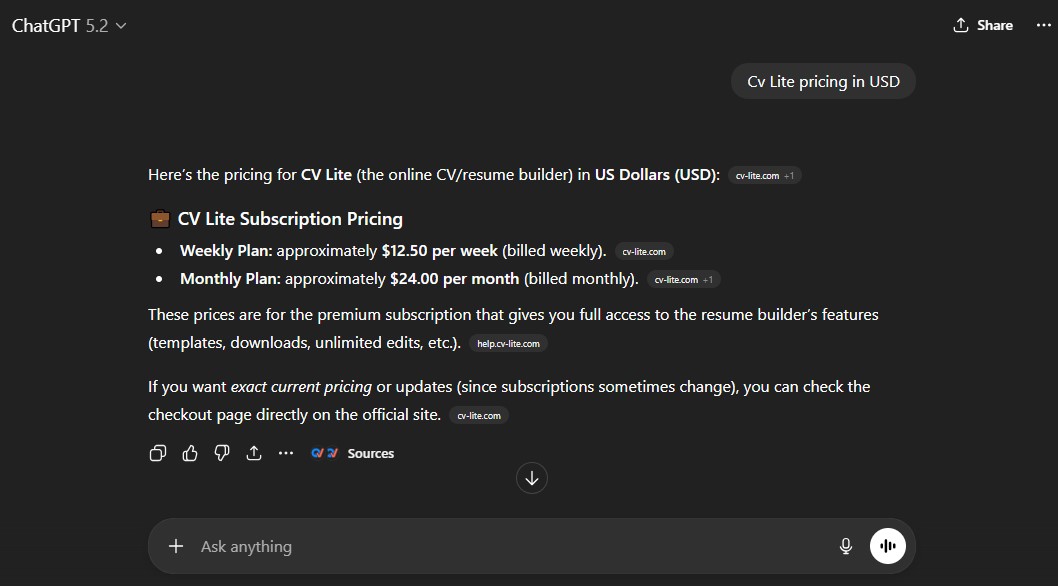Screen dimensions: 1058x586
Task: Open the cv-lite.com chip after checkout page sentence
Action: (x=478, y=415)
